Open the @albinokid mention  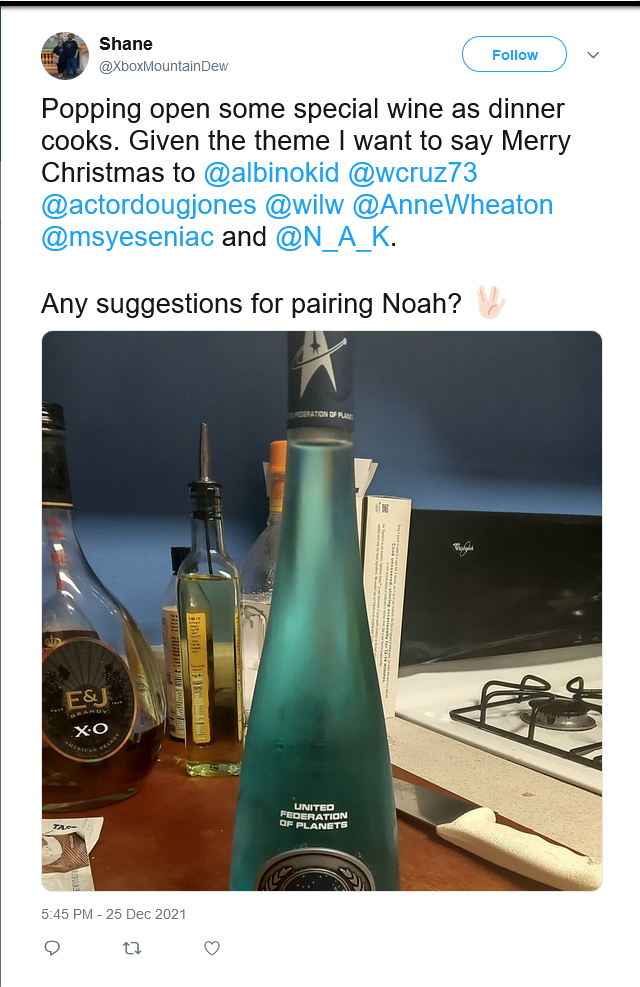click(x=271, y=172)
